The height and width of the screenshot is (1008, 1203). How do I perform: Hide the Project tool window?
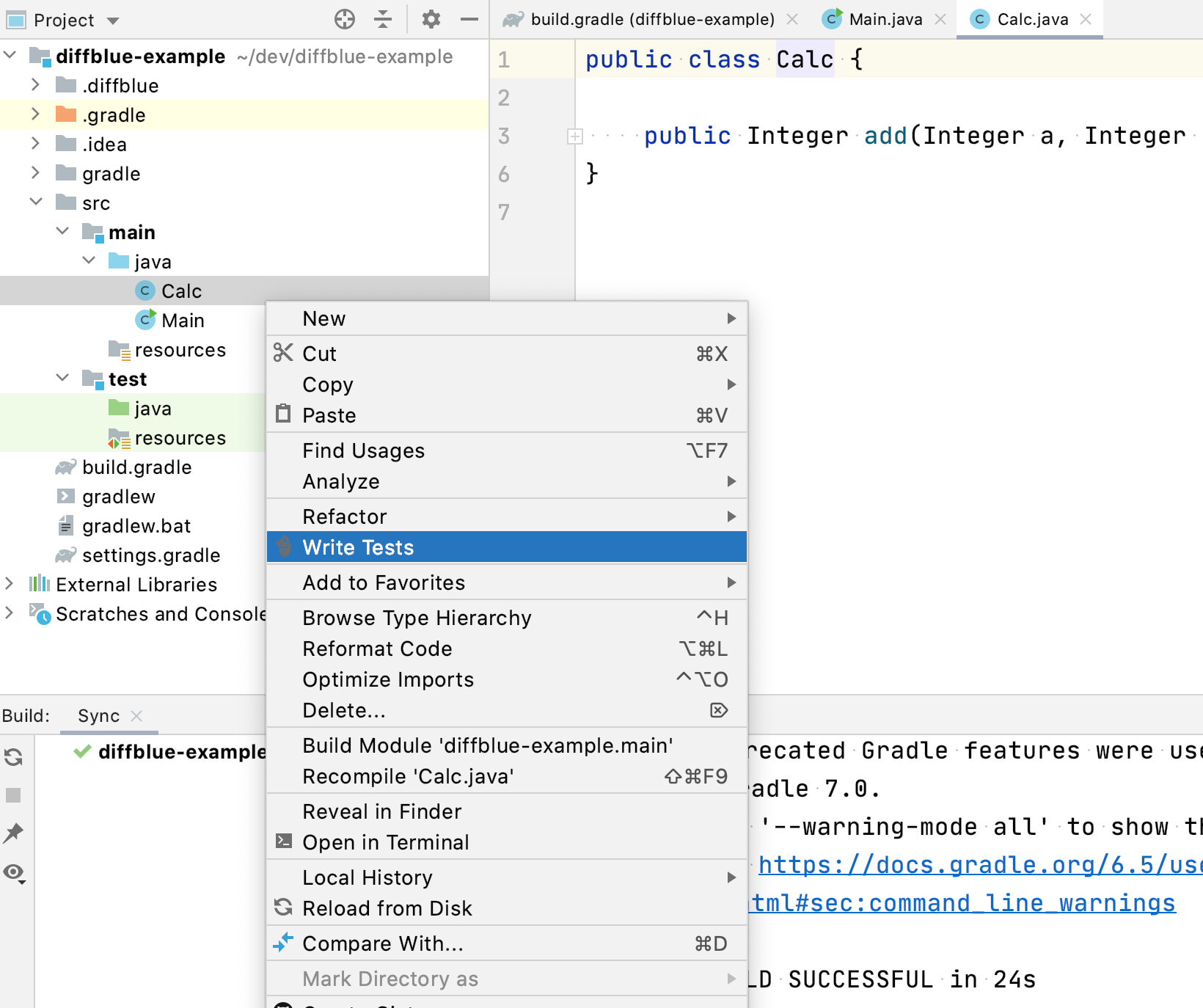(469, 20)
